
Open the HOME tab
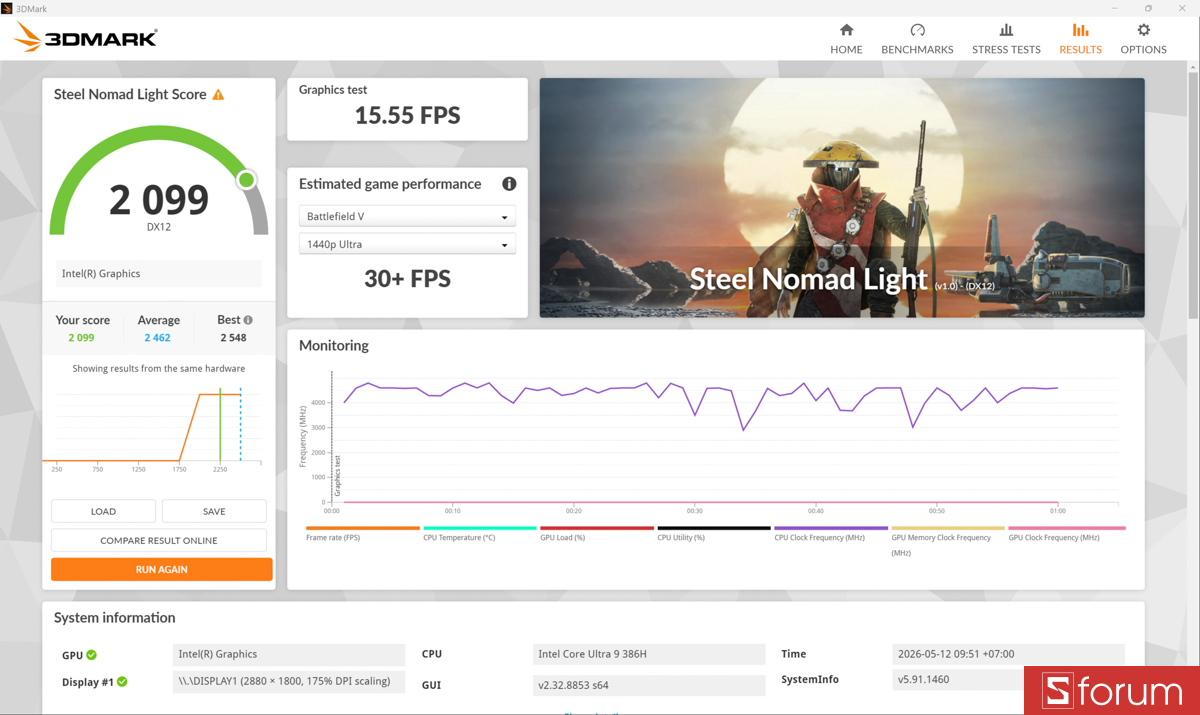846,39
